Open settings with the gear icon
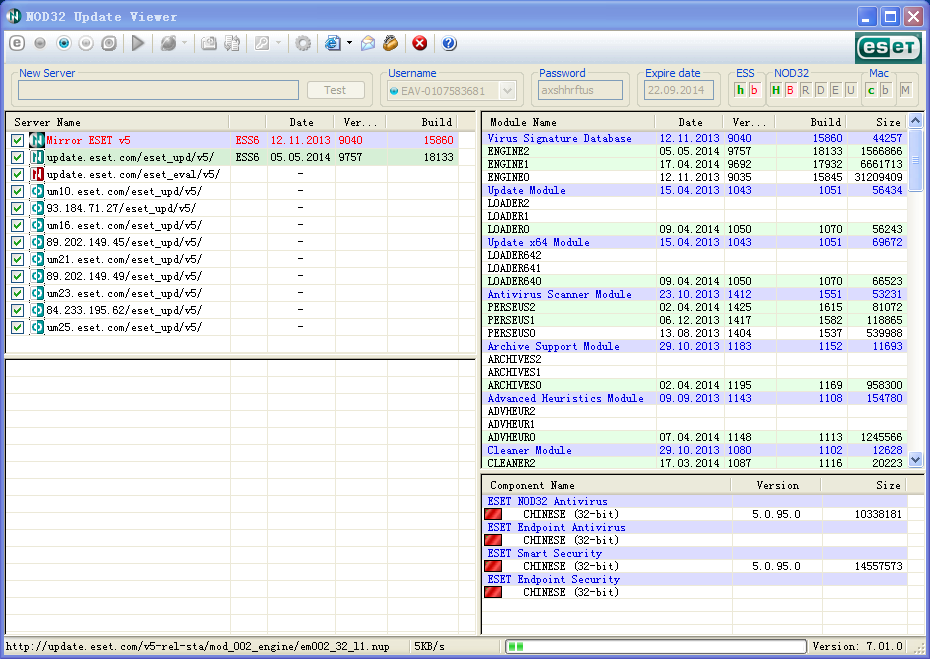The height and width of the screenshot is (659, 930). point(303,43)
